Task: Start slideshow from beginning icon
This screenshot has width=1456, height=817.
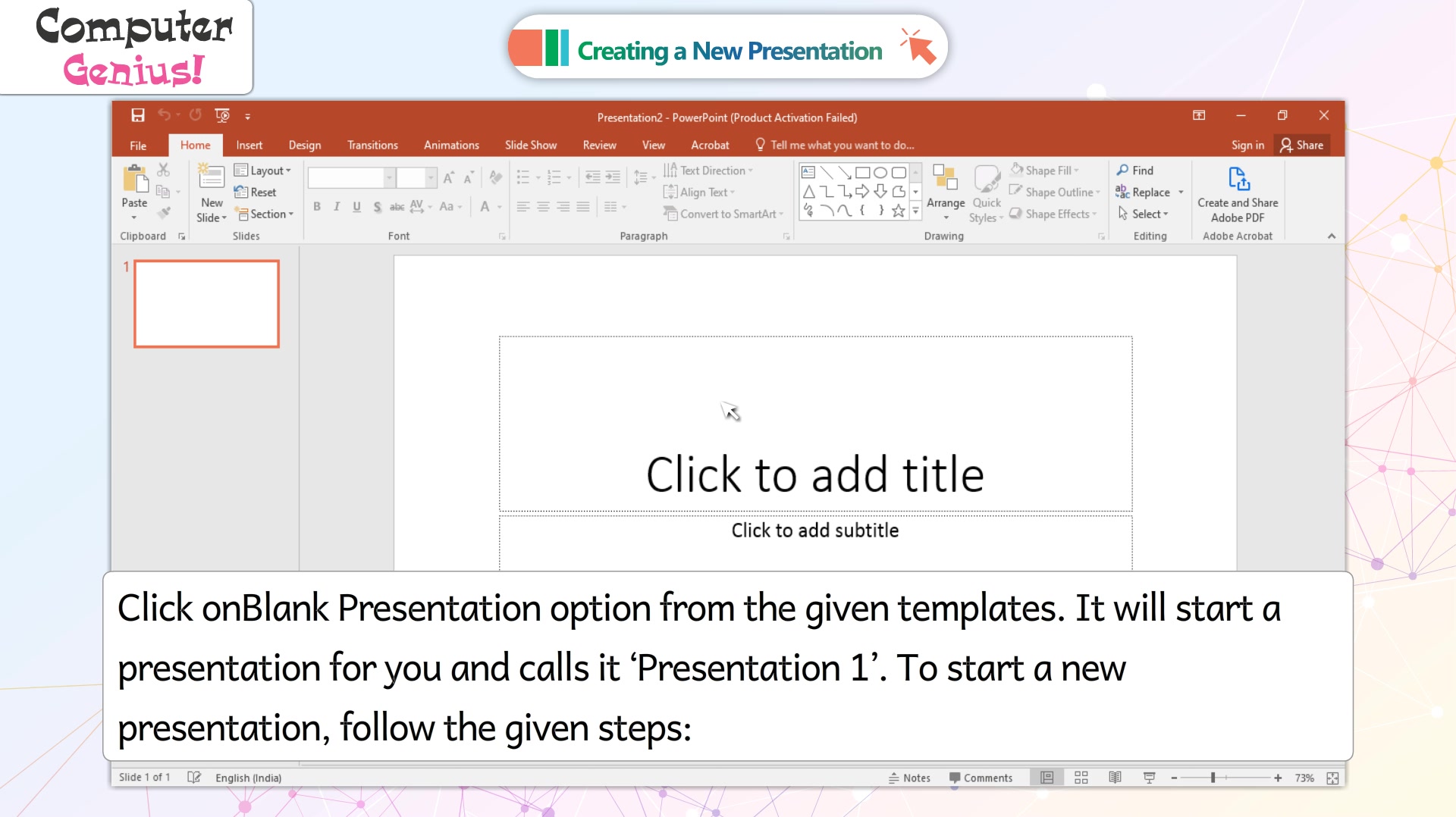Action: [222, 115]
